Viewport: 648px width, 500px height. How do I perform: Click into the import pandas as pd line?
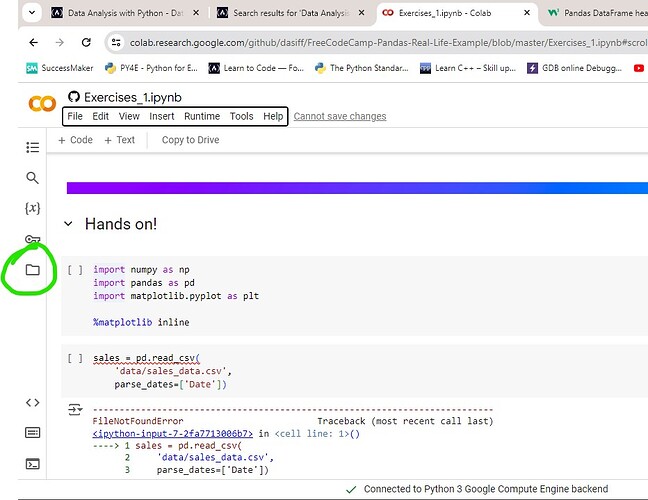144,283
